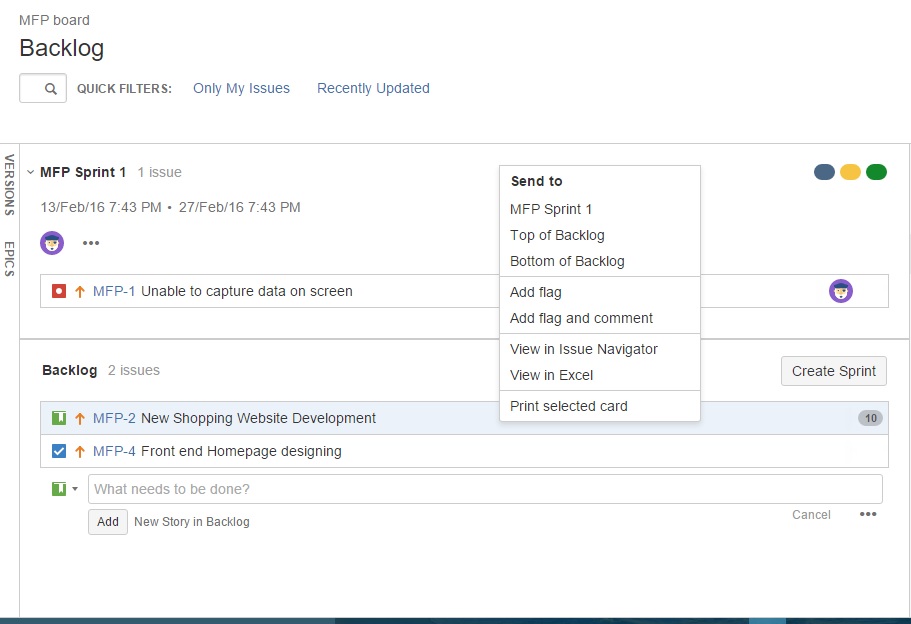
Task: Open the sprint actions ellipsis next to avatar
Action: point(91,243)
